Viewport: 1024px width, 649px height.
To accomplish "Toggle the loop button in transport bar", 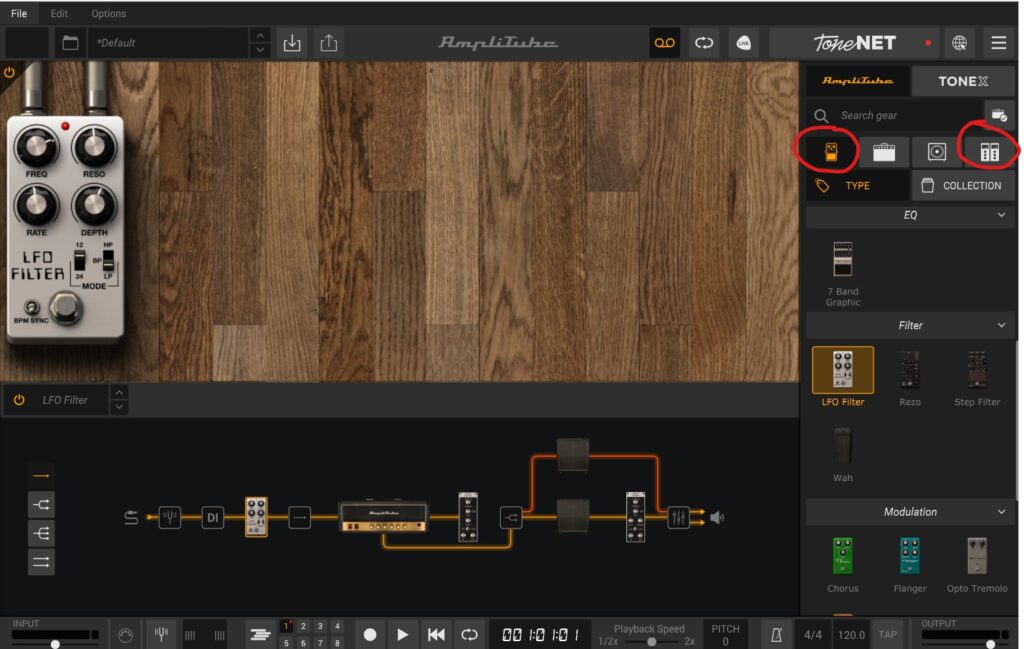I will point(469,634).
